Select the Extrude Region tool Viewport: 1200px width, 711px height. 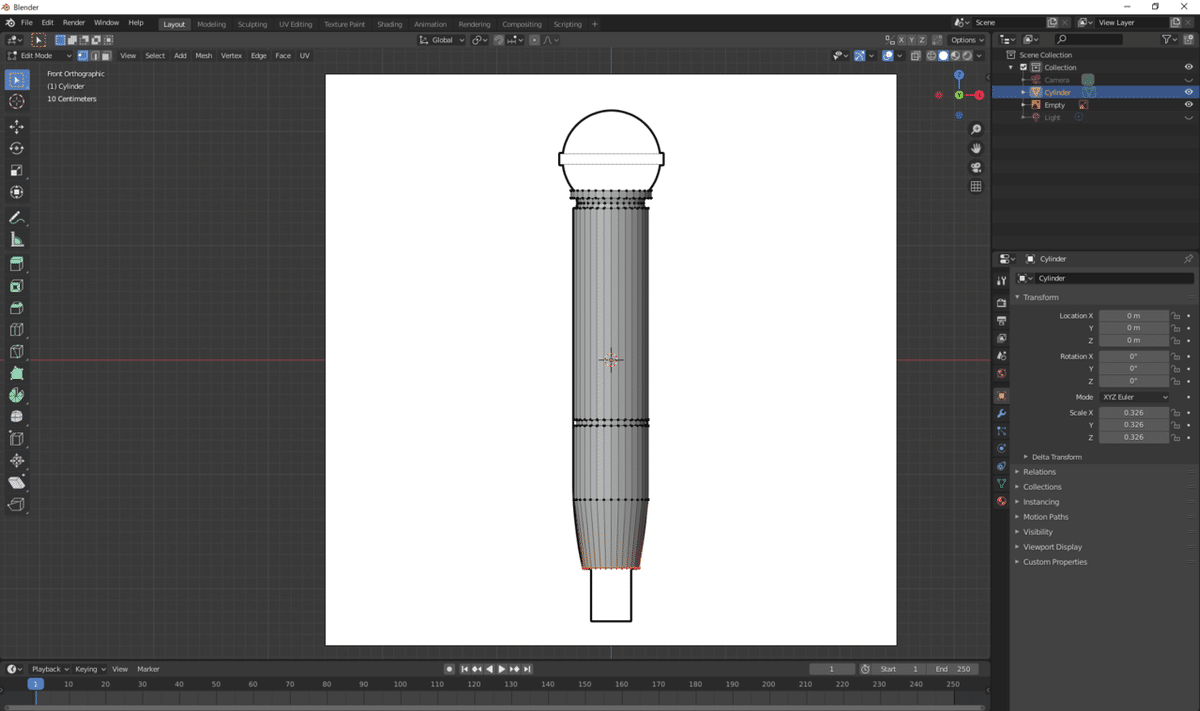pyautogui.click(x=16, y=264)
